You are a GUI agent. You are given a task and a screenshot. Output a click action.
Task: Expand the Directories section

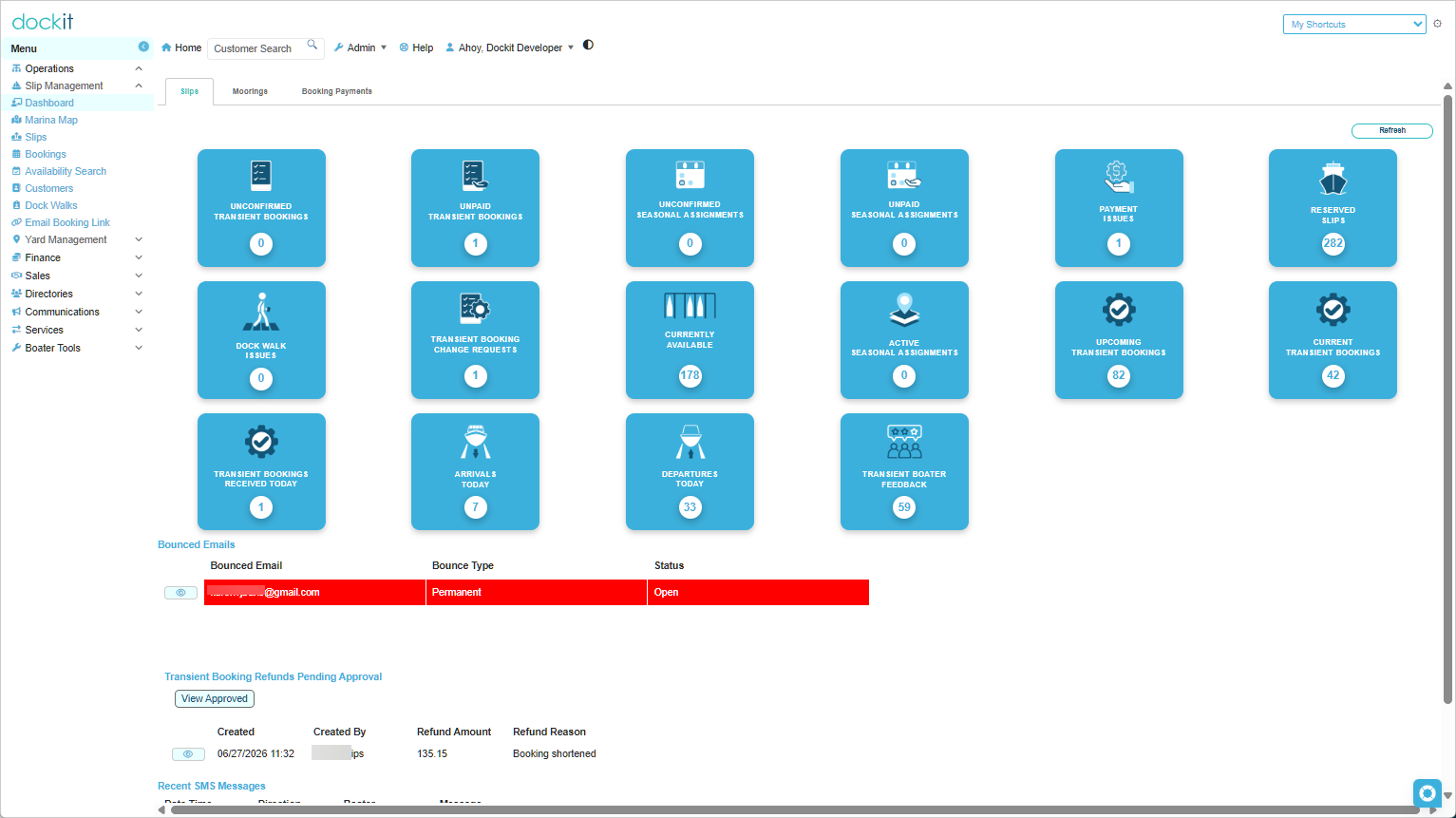(x=139, y=294)
